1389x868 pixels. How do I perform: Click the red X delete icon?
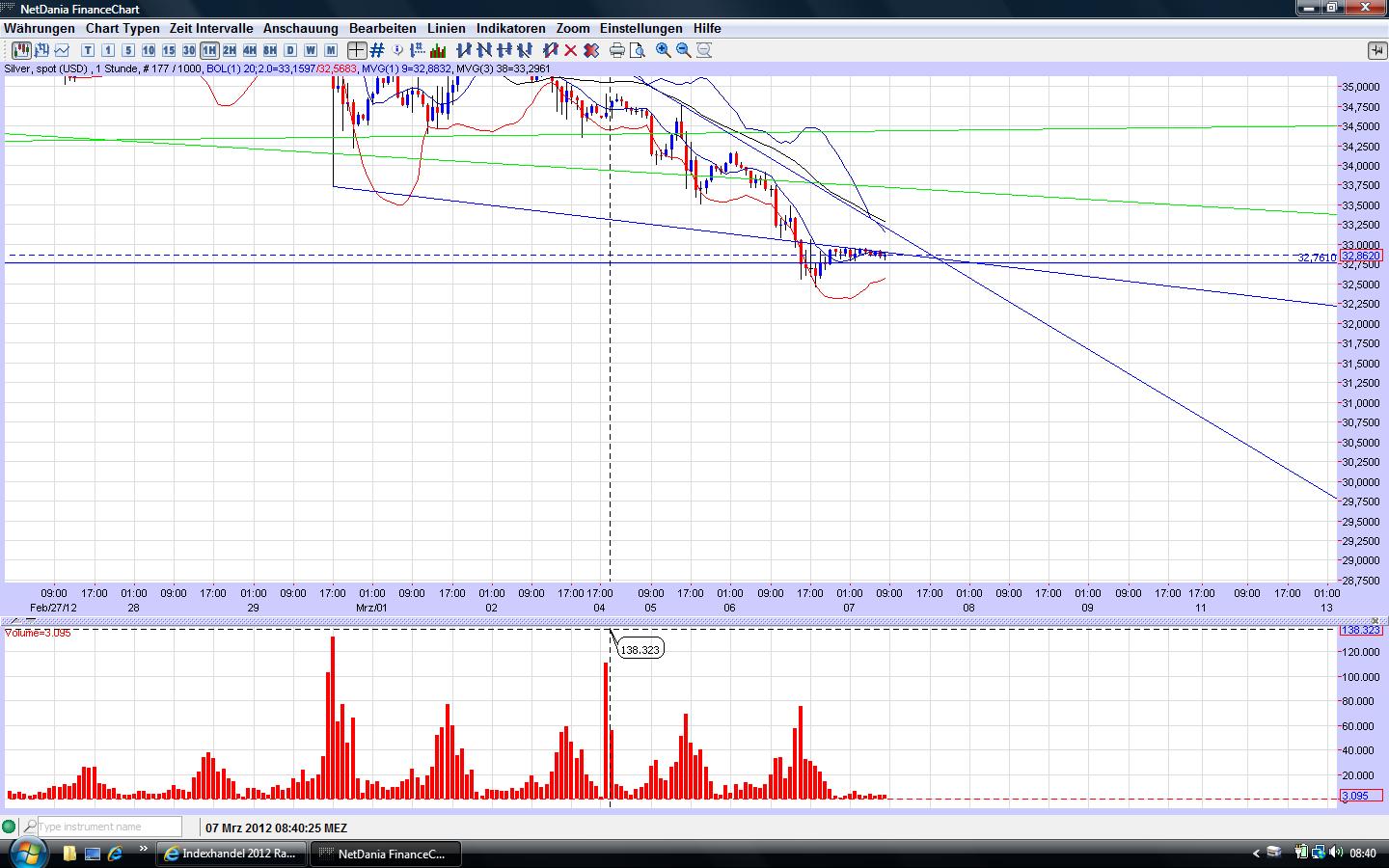click(x=570, y=50)
